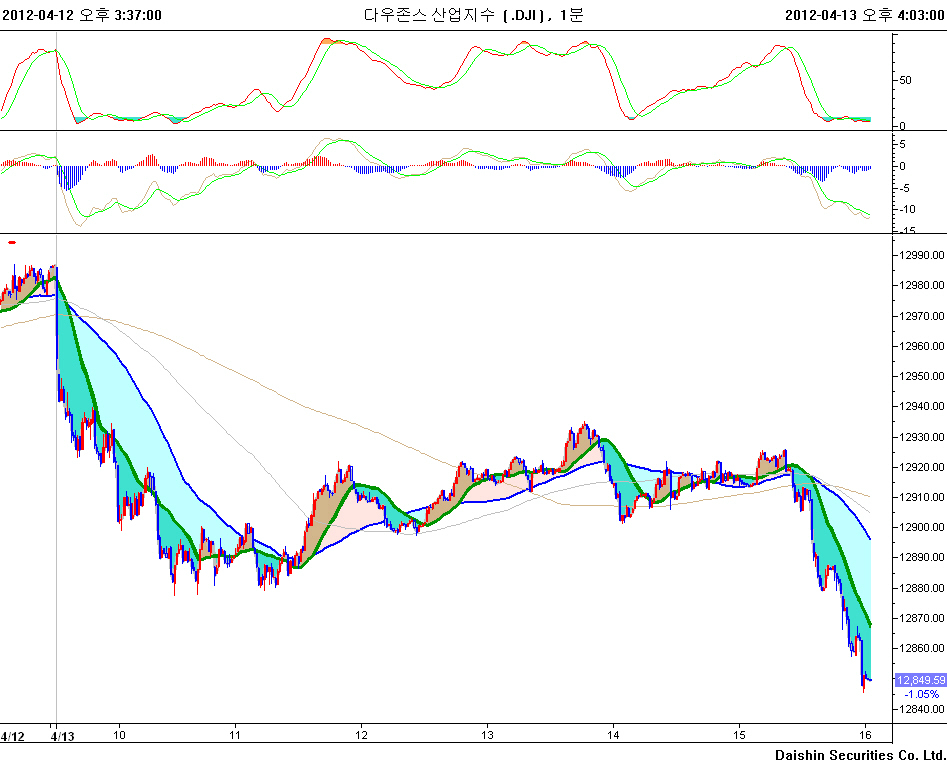Click the 14 hour tick on time axis
Screen dimensions: 947x767
click(x=613, y=736)
